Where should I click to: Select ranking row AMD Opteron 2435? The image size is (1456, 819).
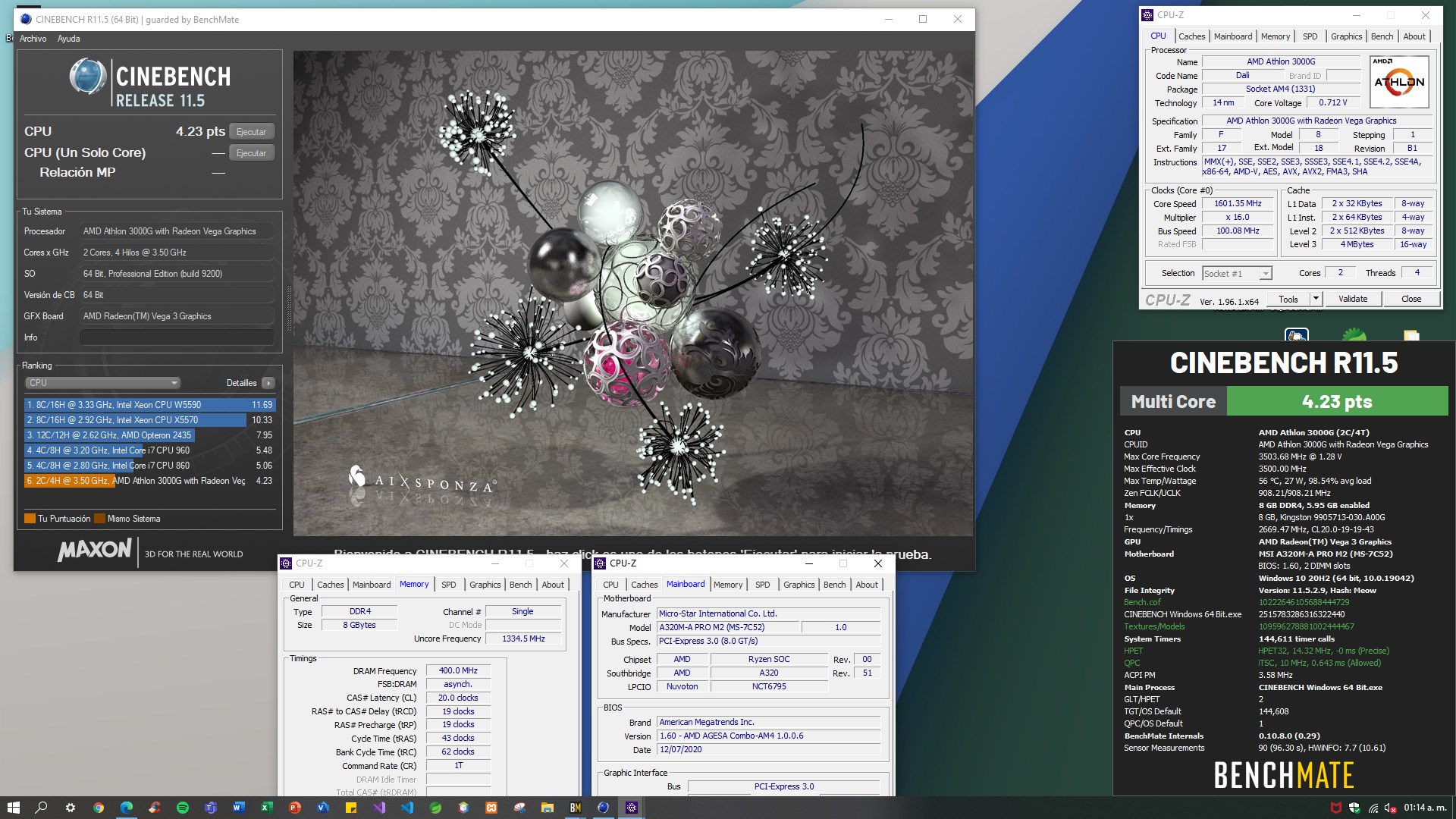[x=149, y=435]
